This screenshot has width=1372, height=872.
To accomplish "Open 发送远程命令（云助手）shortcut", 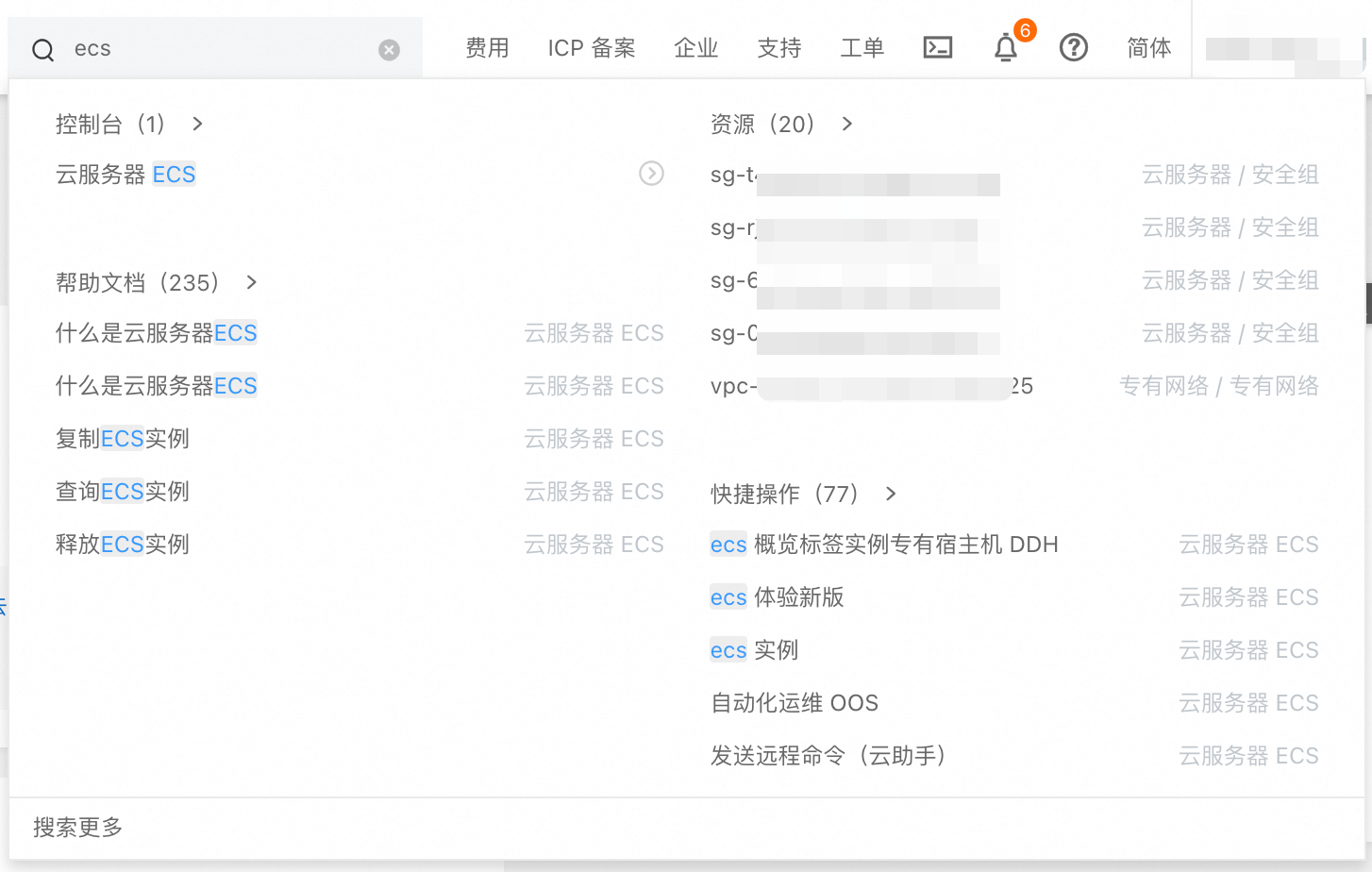I will [x=828, y=756].
